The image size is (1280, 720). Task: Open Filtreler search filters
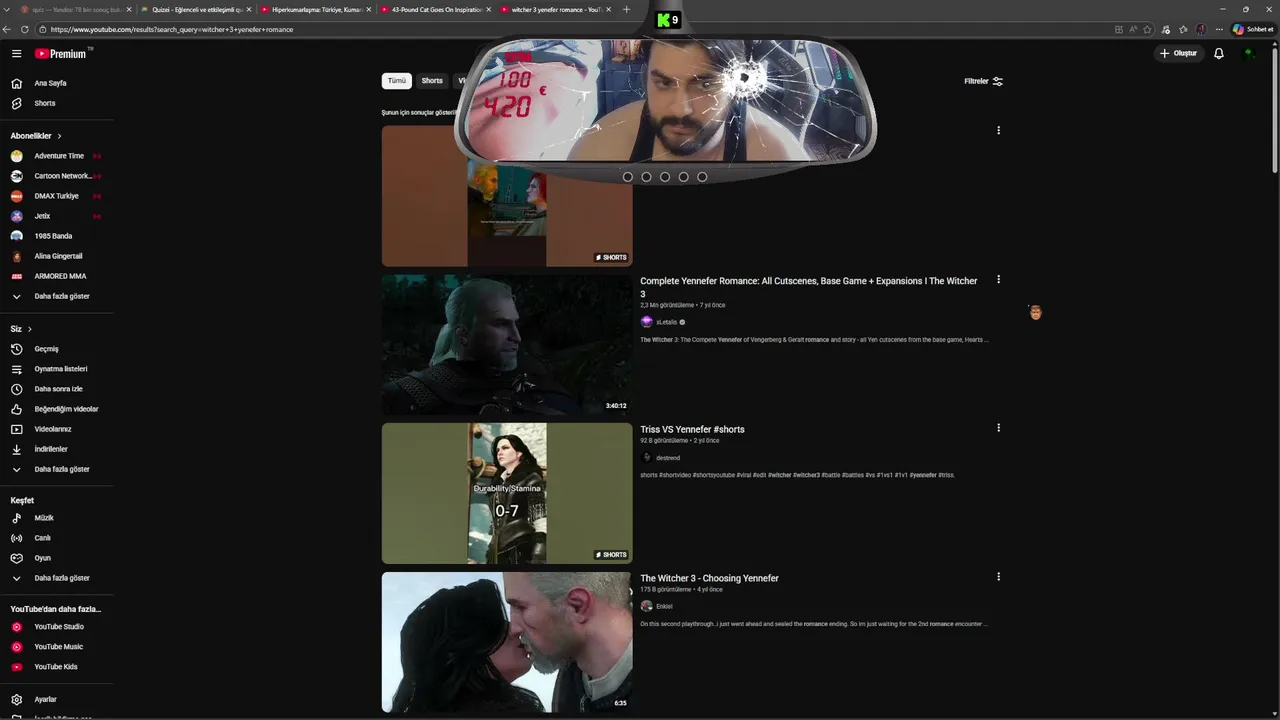(983, 81)
